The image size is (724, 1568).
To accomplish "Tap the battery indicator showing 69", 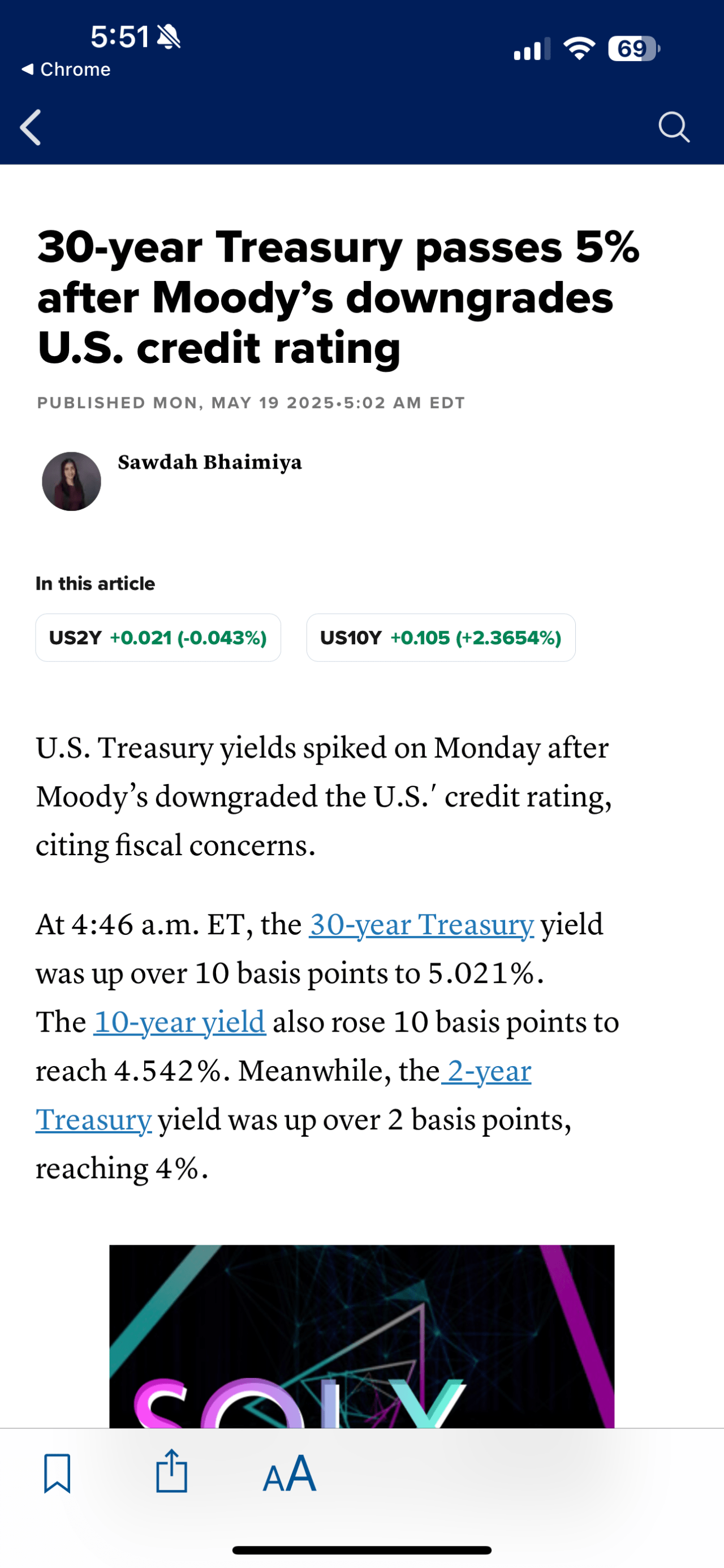I will pos(634,49).
